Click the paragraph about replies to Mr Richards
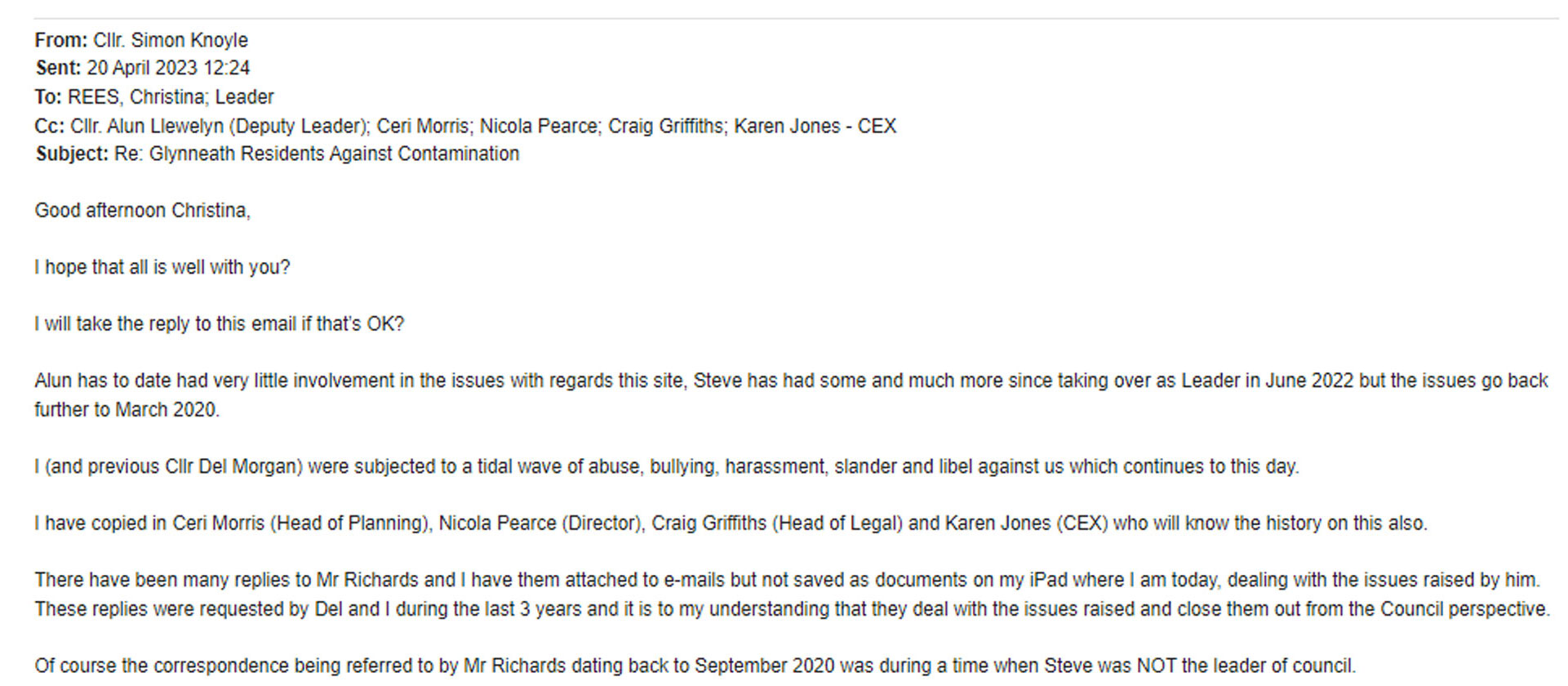This screenshot has height=686, width=1568. tap(792, 595)
